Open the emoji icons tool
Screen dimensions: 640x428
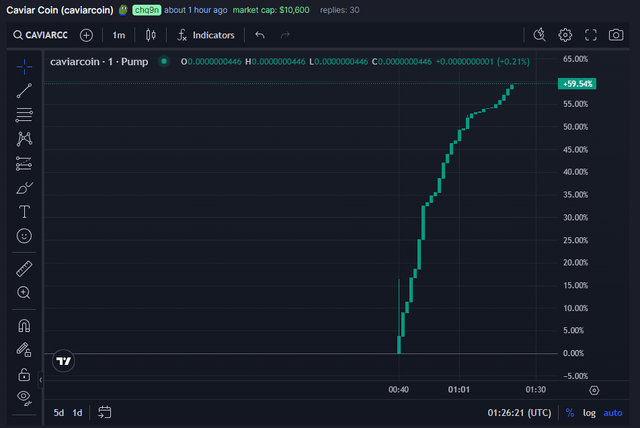(24, 236)
